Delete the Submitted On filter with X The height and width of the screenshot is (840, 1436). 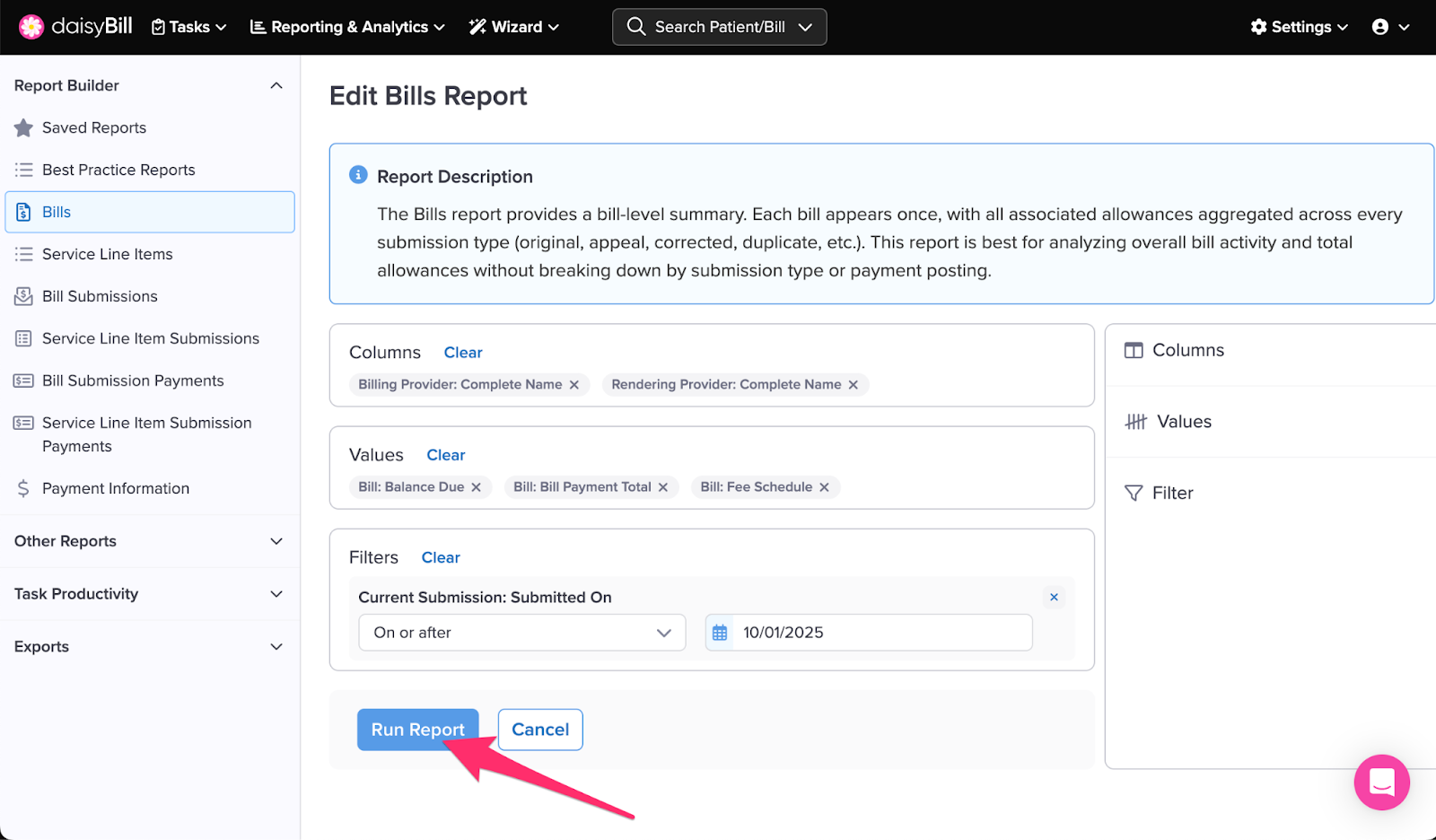1054,598
